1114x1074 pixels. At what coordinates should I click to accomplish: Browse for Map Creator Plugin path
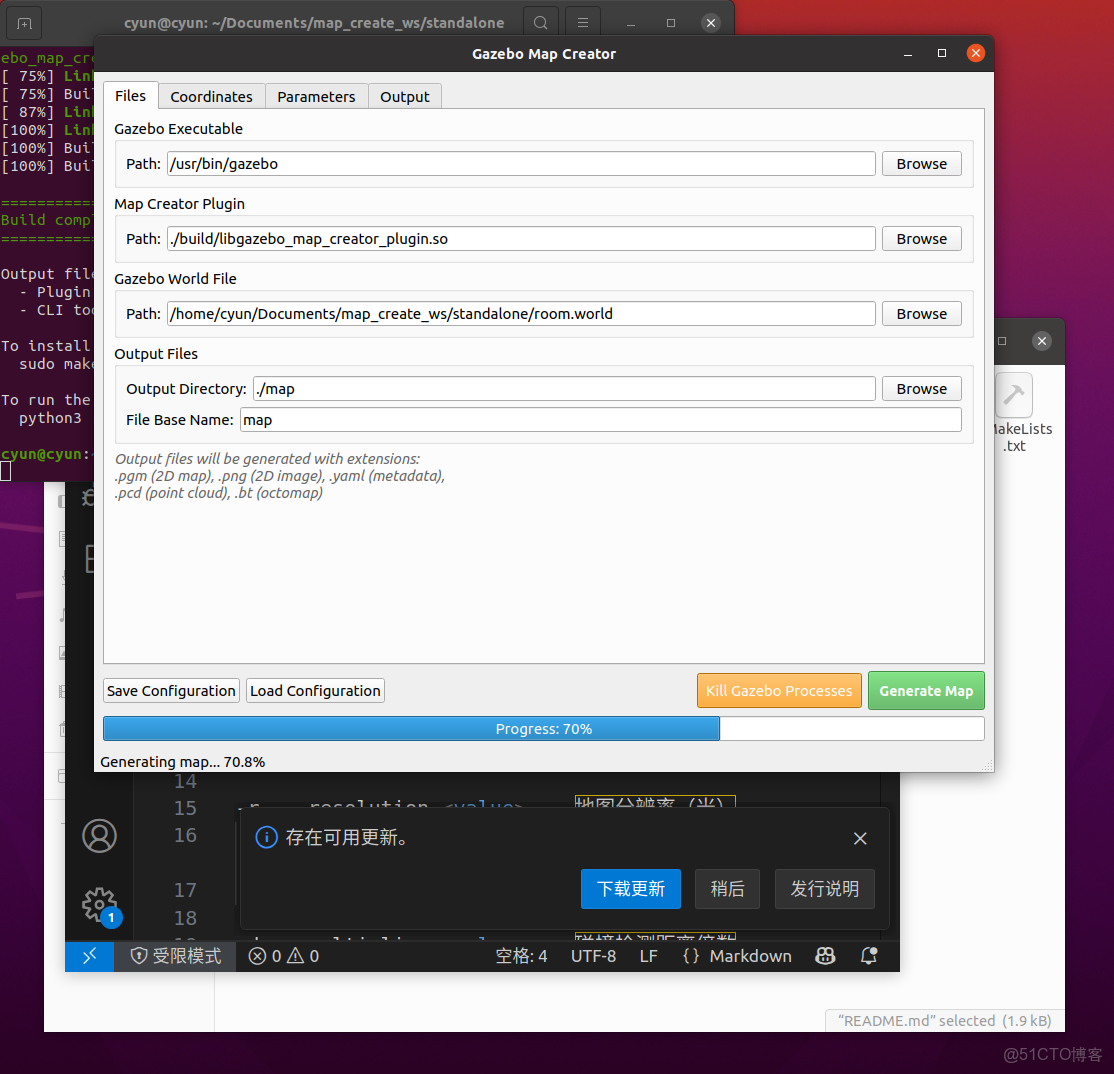[921, 239]
